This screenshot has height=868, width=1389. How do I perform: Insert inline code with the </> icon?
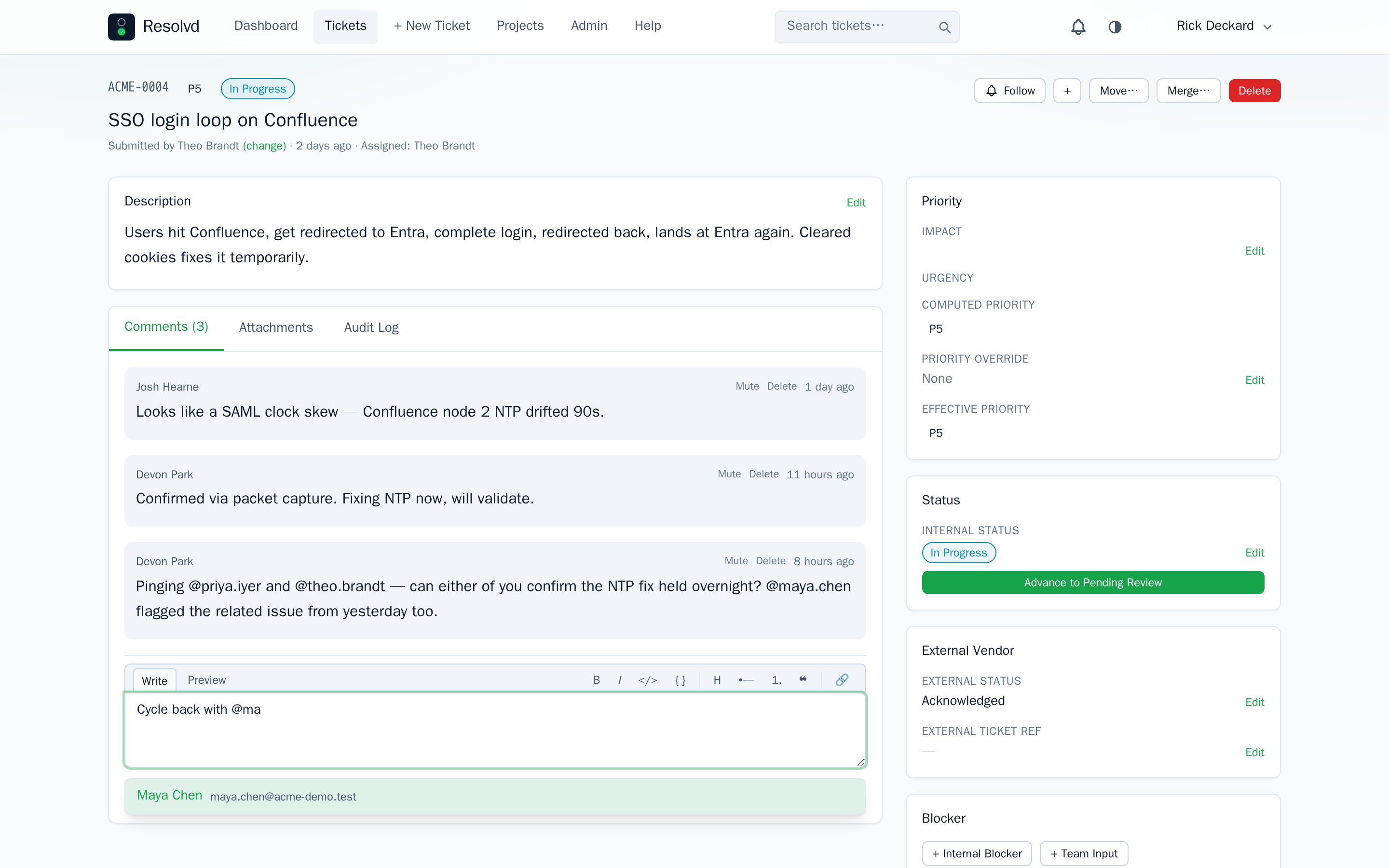coord(647,680)
